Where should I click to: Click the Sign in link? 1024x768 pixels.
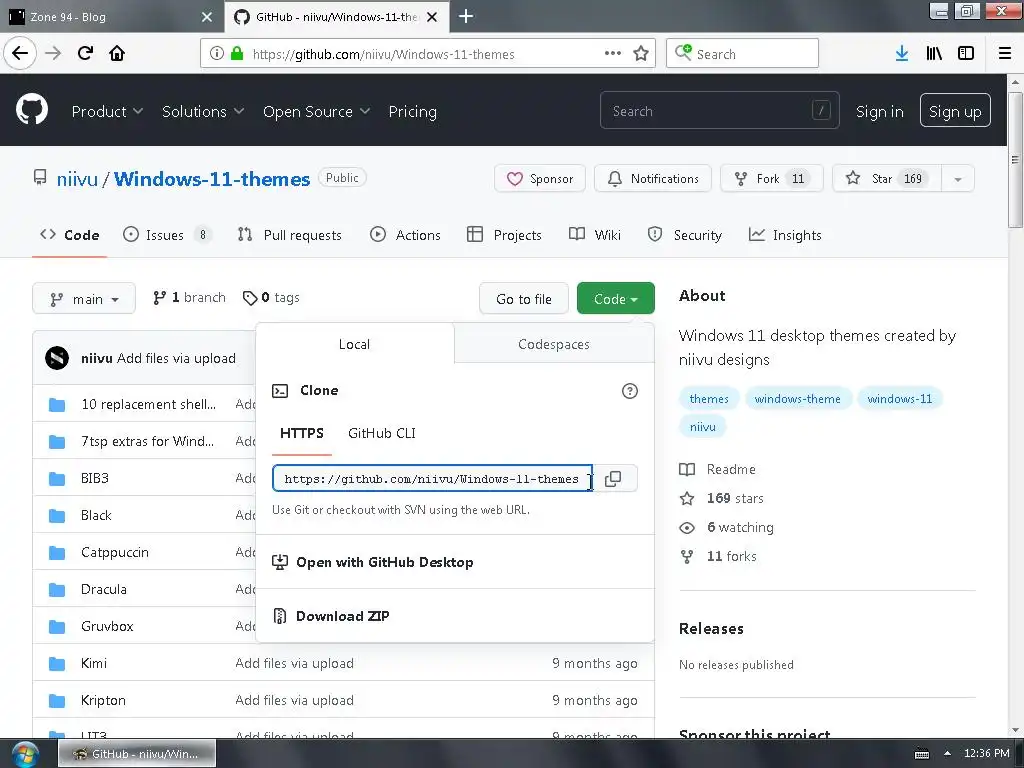coord(879,112)
